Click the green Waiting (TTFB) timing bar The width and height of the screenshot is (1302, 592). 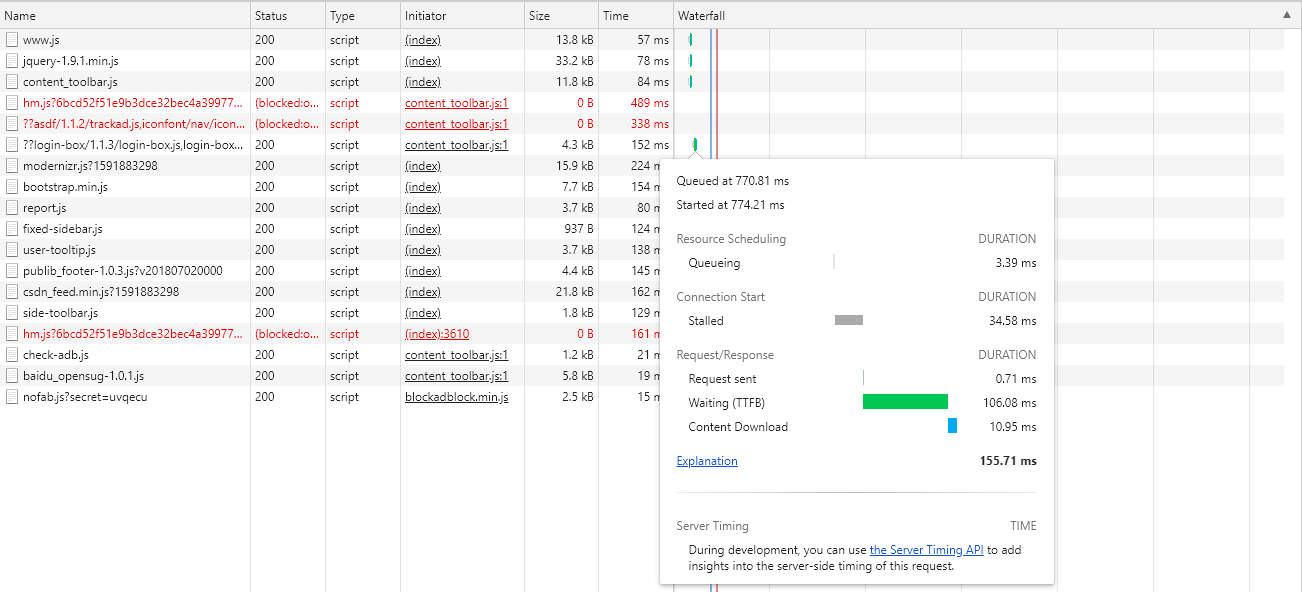(905, 402)
